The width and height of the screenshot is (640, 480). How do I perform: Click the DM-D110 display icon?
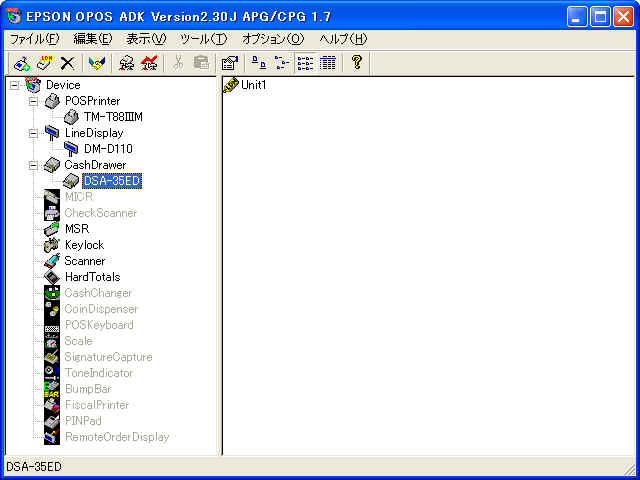(71, 149)
